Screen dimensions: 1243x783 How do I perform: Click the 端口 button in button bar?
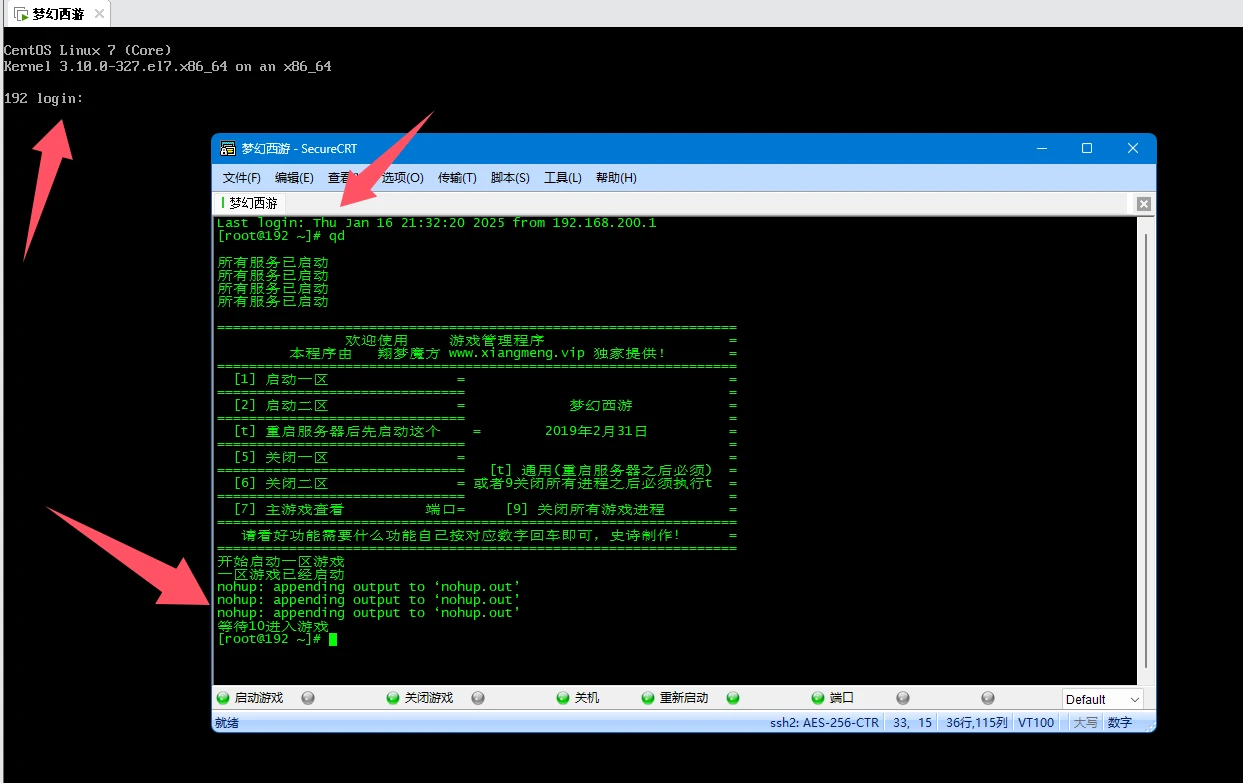tap(833, 698)
